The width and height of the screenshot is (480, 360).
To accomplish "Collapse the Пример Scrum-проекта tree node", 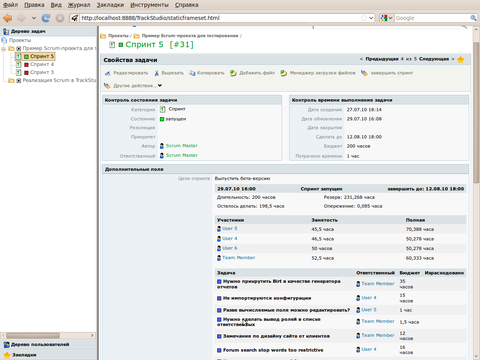I will (3, 49).
